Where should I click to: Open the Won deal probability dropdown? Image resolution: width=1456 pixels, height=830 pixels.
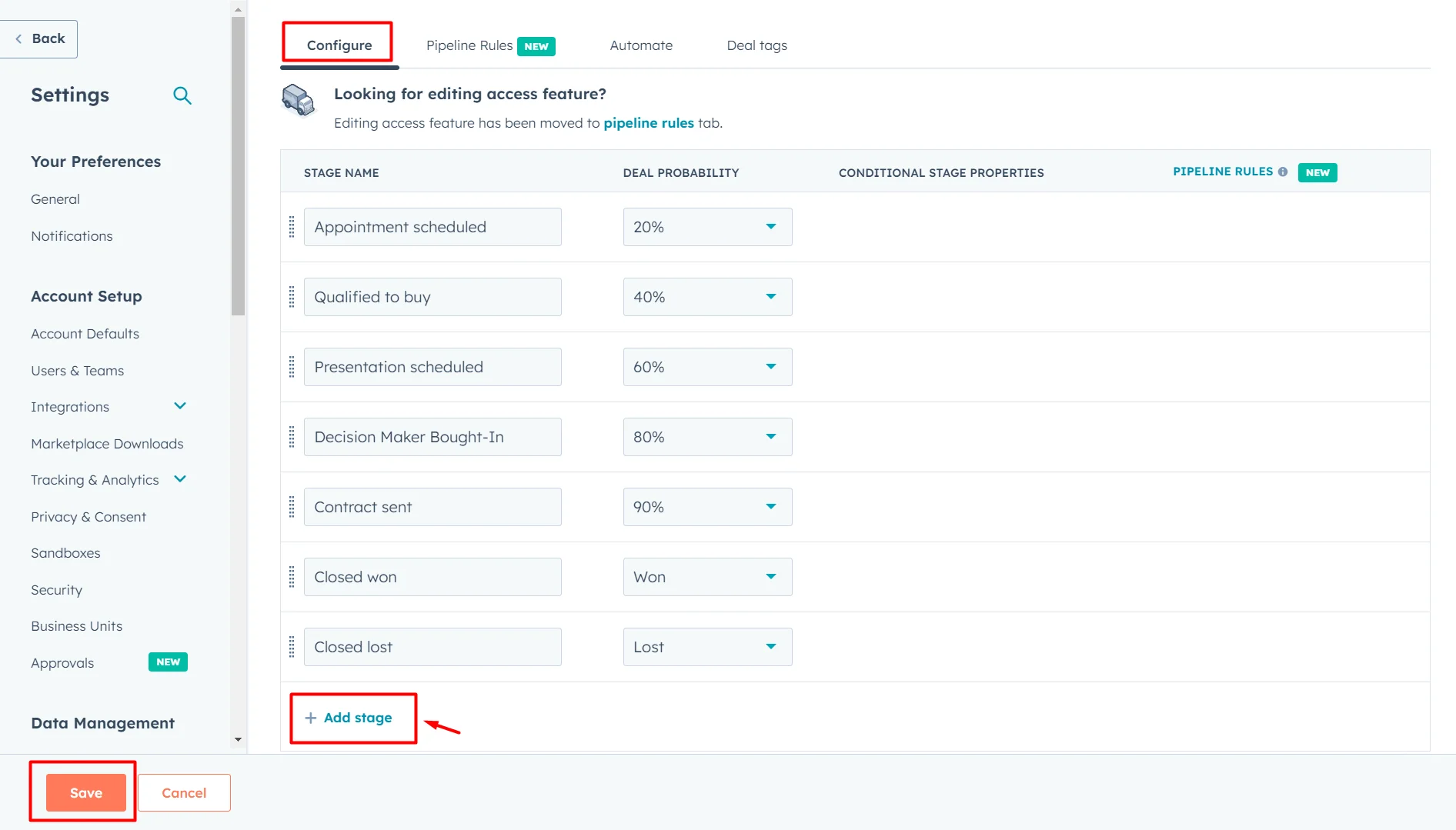click(x=706, y=577)
